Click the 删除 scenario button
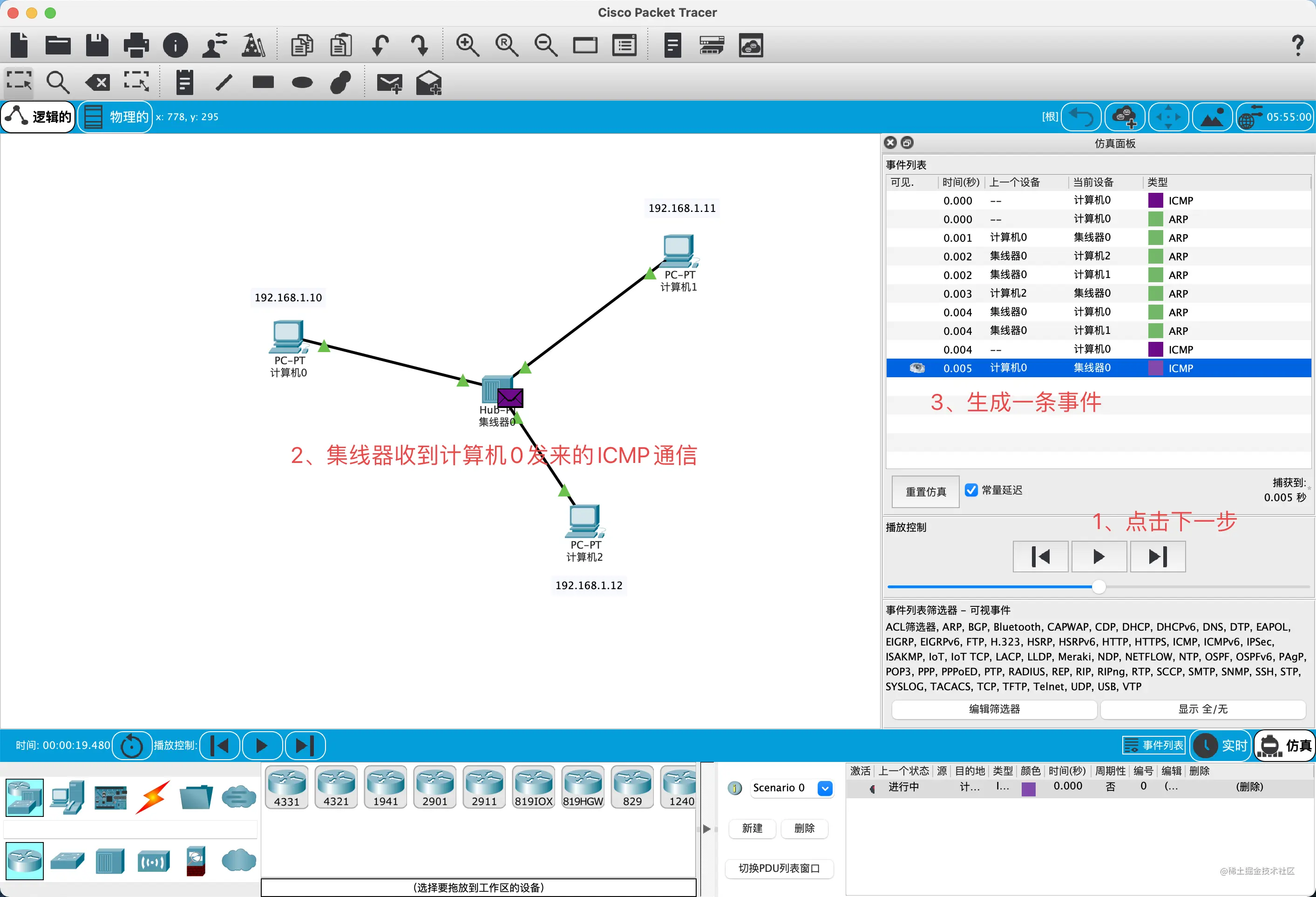 804,829
